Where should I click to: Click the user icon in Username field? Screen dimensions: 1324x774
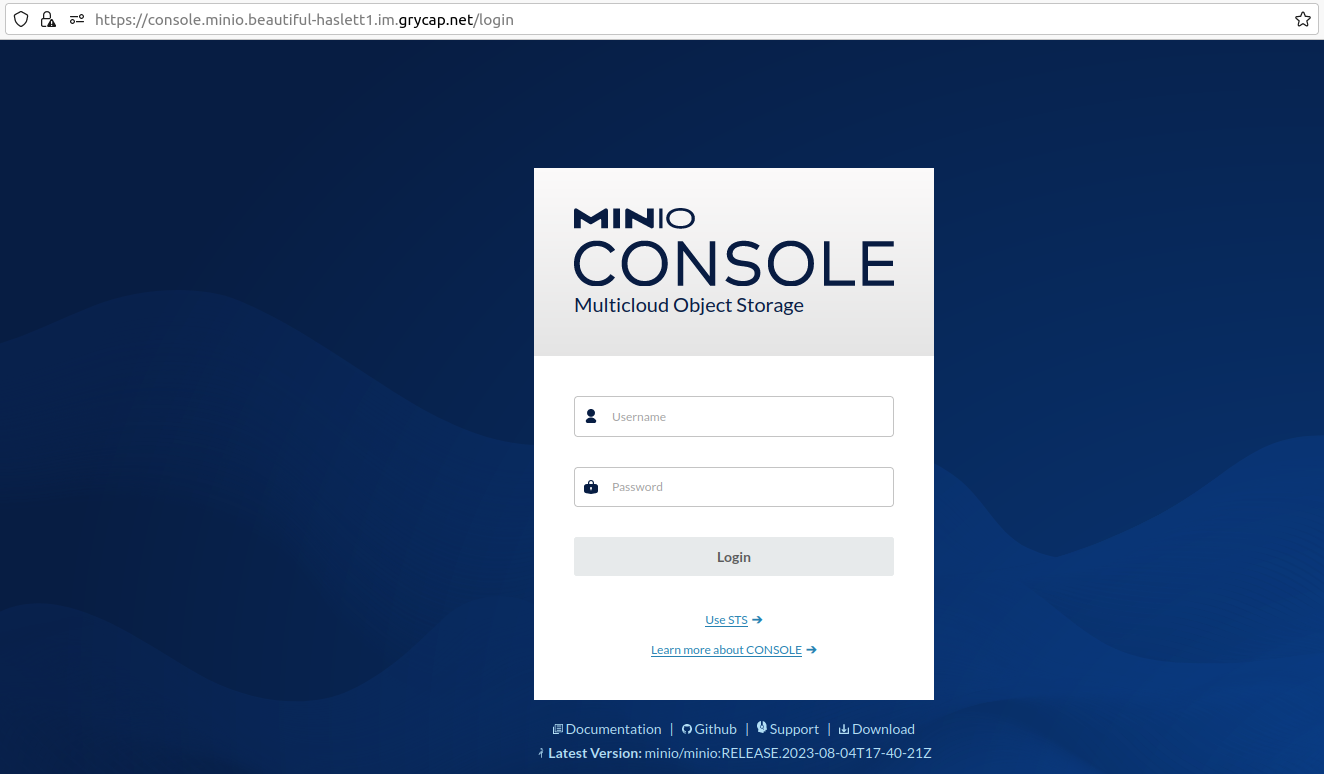pos(591,416)
